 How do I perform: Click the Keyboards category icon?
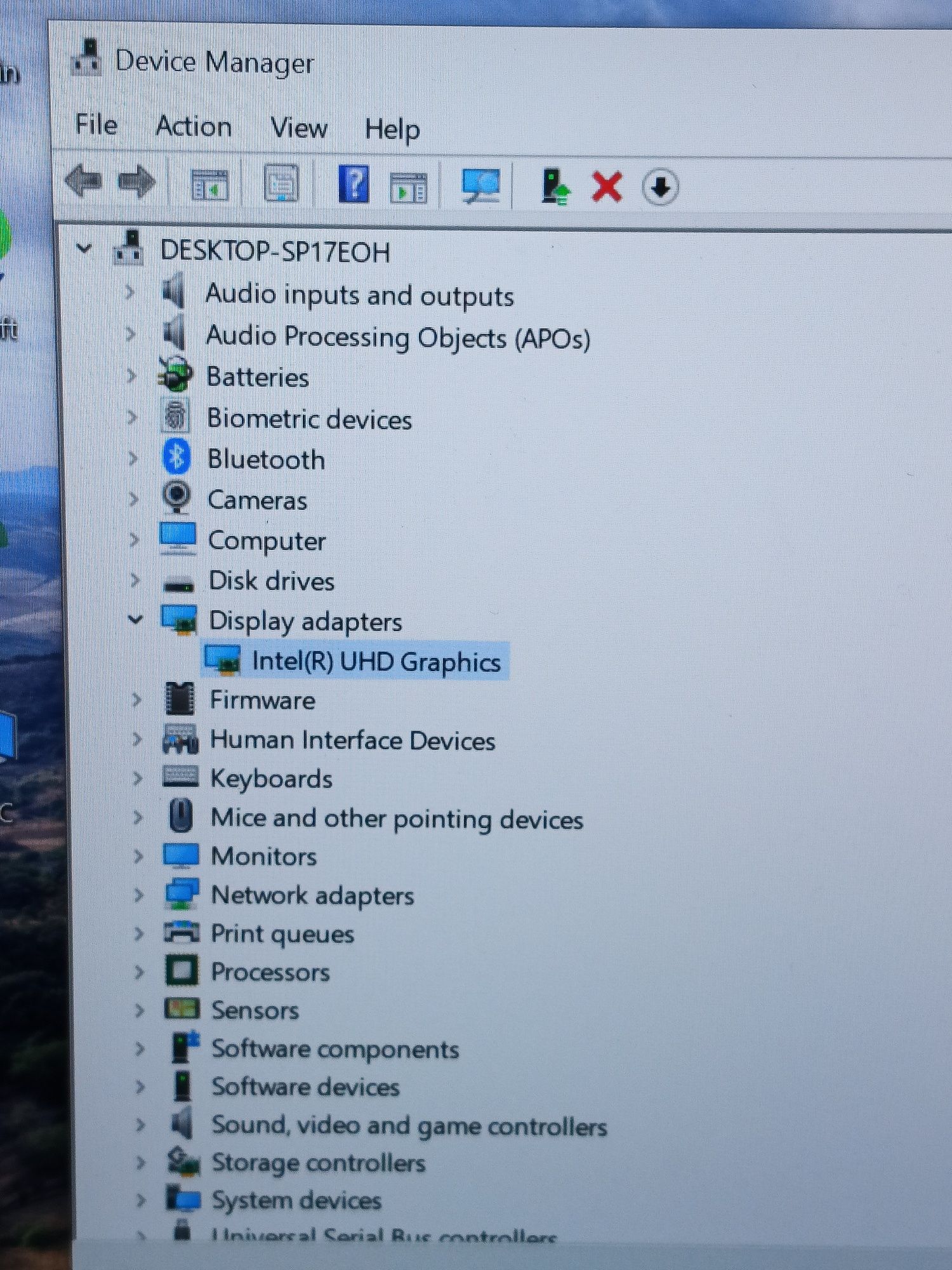coord(181,776)
